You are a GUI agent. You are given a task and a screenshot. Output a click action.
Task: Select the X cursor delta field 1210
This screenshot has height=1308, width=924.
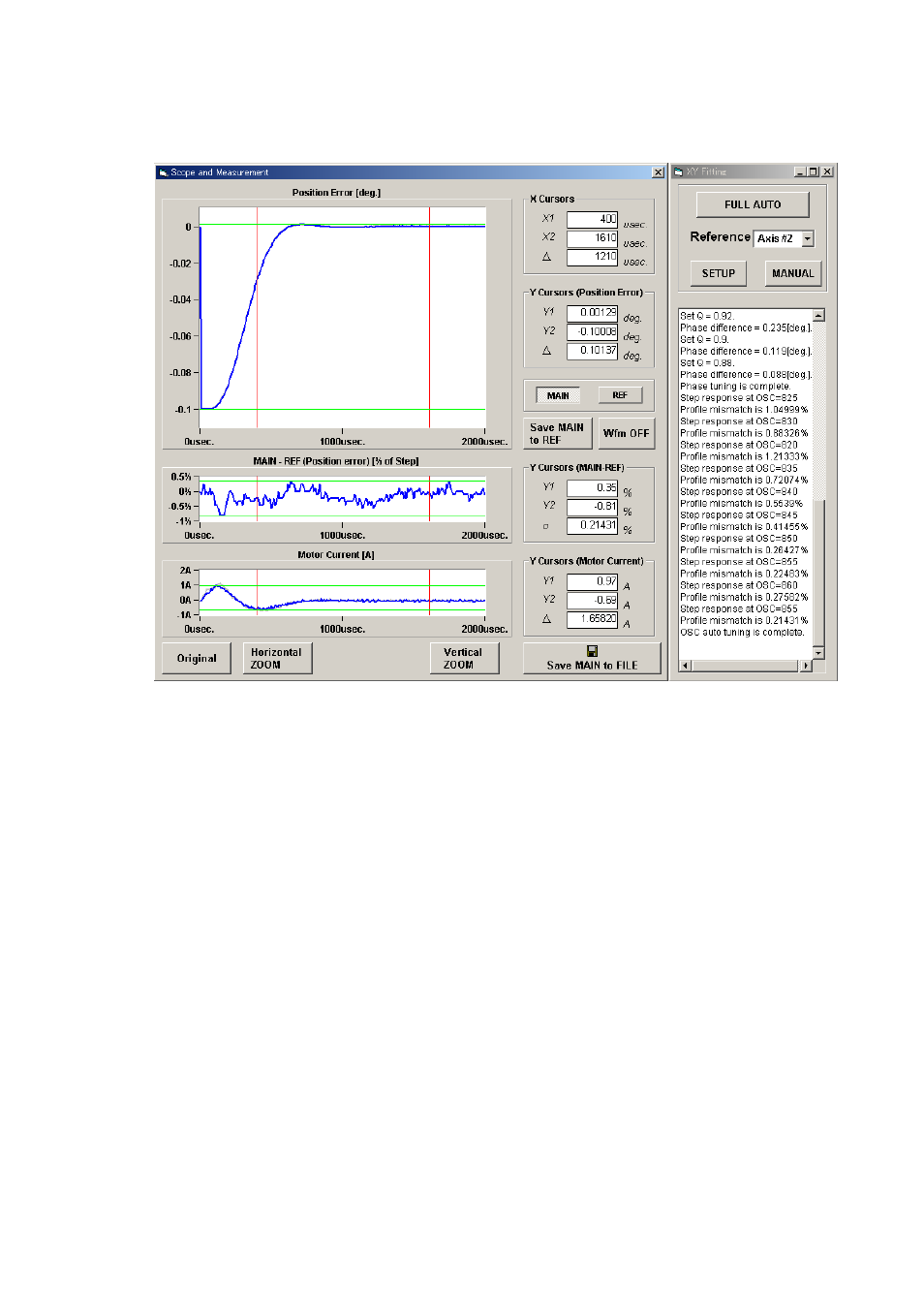coord(592,257)
